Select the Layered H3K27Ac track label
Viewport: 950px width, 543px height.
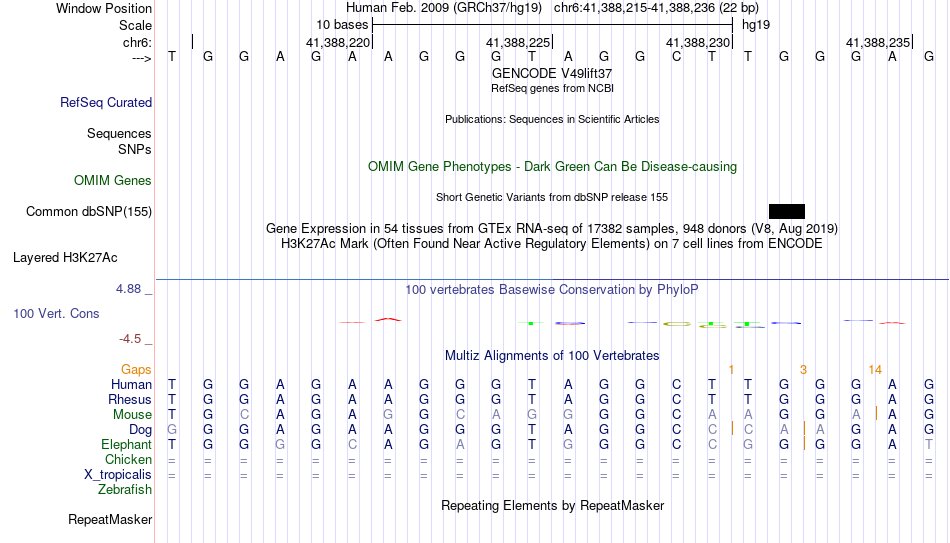pos(65,258)
